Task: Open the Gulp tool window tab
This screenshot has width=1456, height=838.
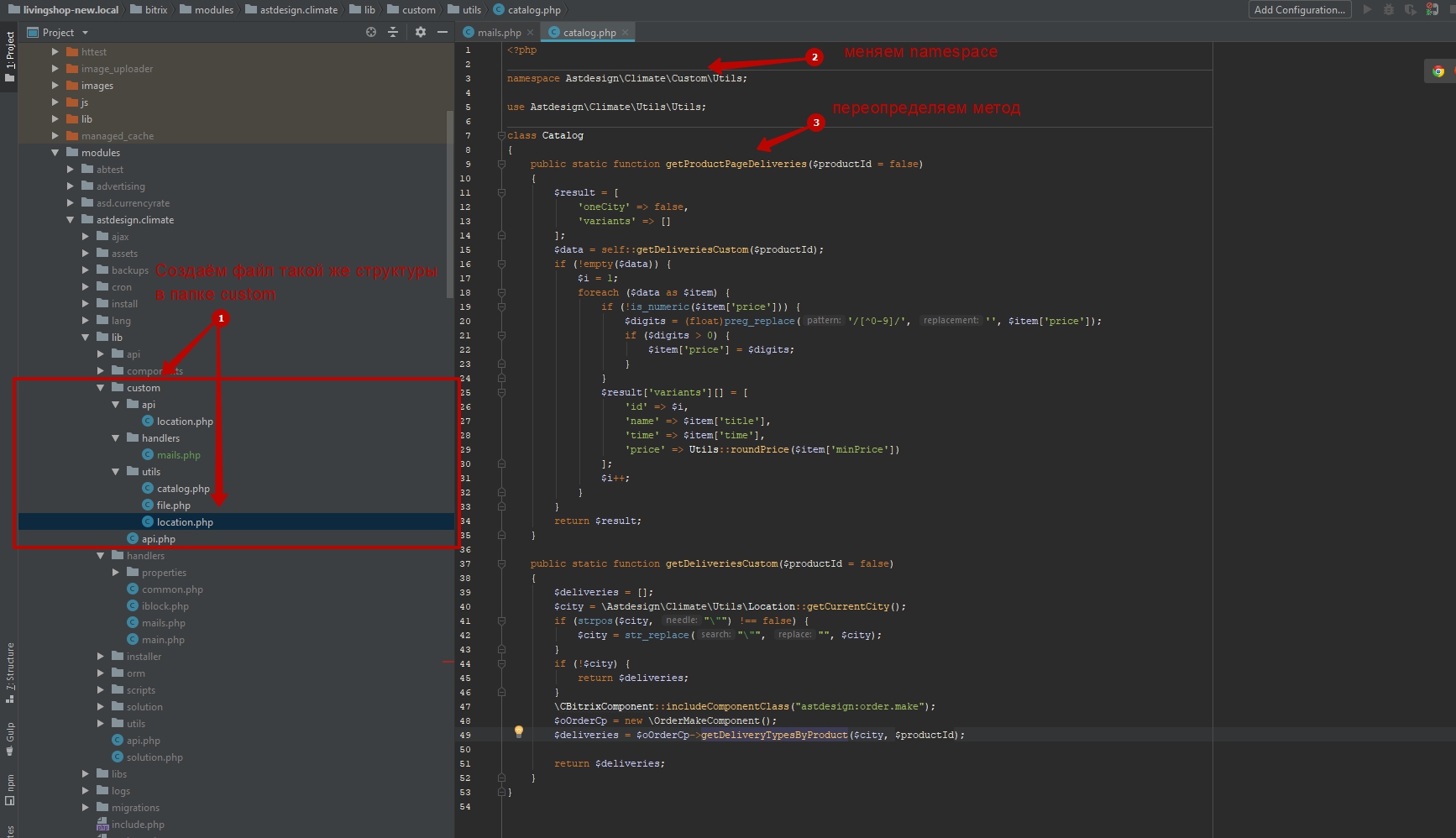Action: (x=9, y=739)
